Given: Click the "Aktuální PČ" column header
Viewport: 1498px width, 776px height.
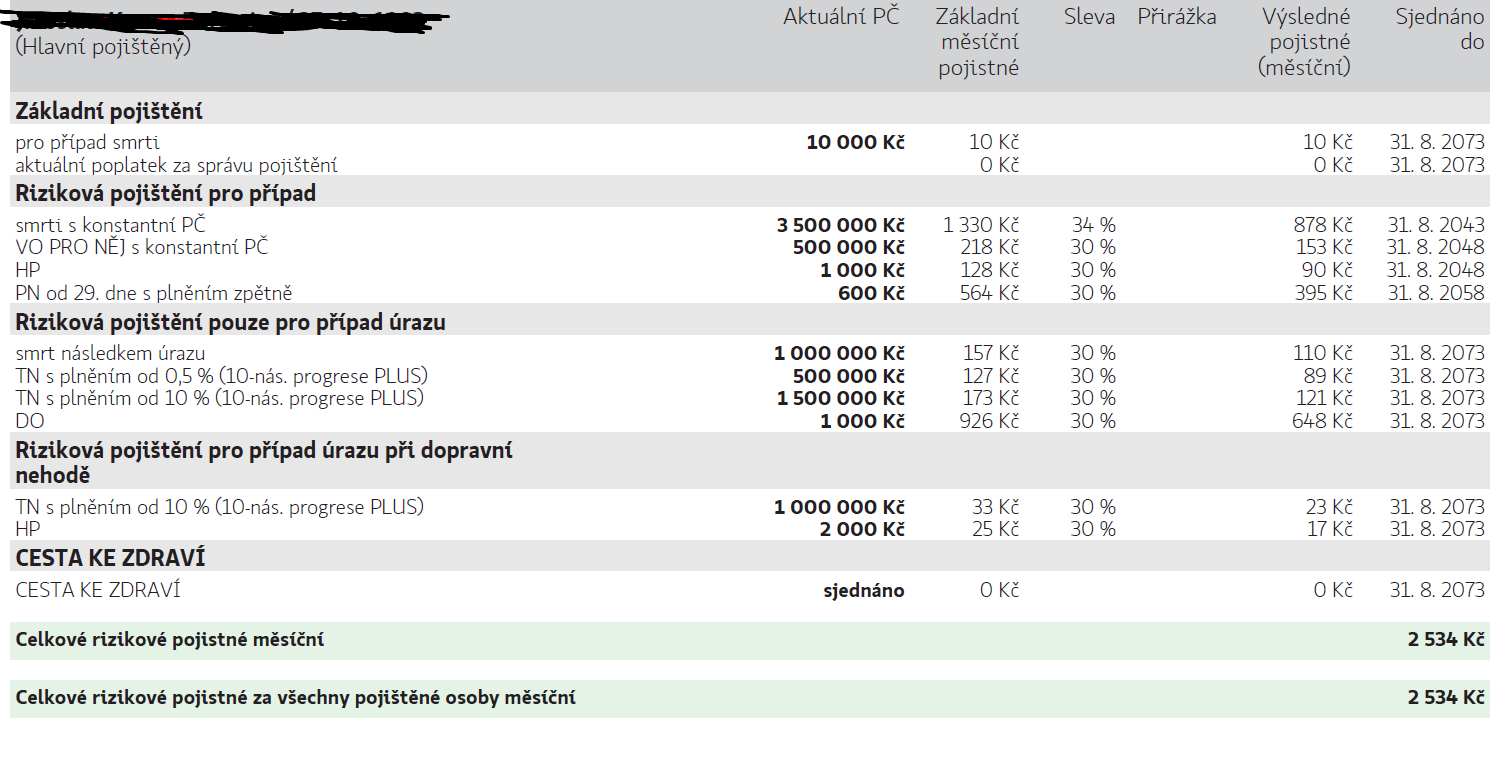Looking at the screenshot, I should [841, 17].
